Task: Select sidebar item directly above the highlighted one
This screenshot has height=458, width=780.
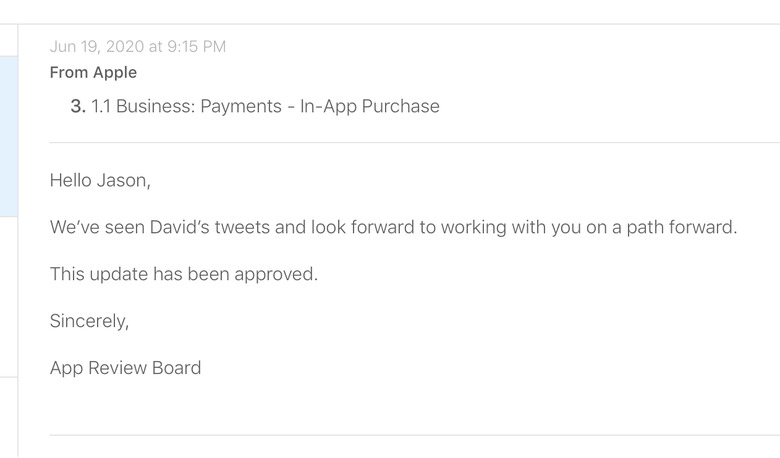Action: (x=8, y=40)
